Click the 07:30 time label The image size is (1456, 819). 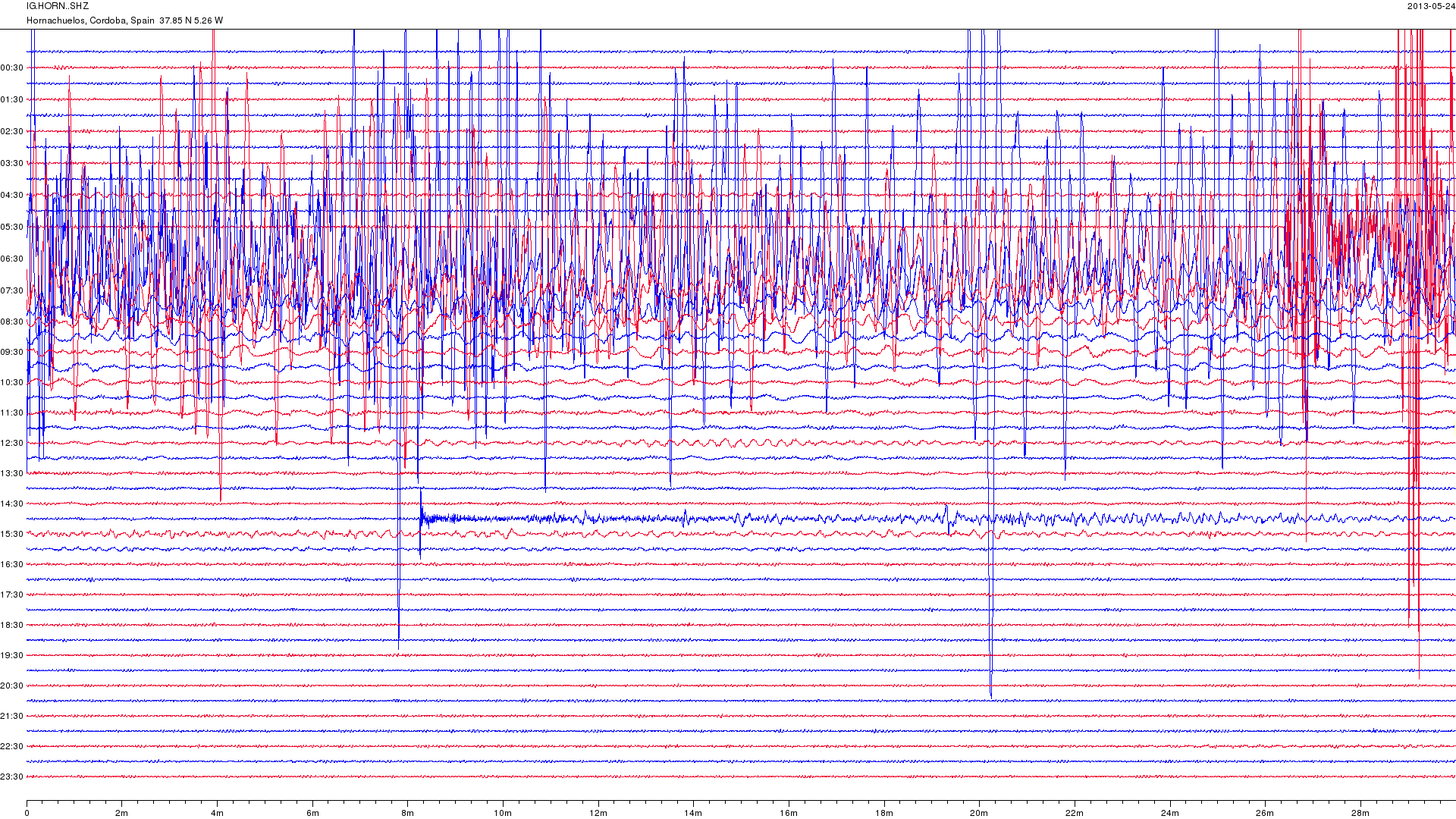point(12,291)
